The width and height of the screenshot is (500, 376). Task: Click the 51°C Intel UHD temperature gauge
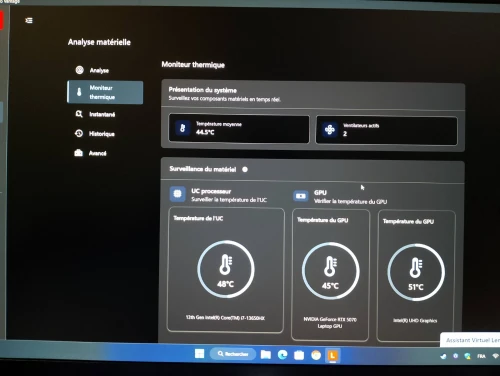tap(416, 272)
